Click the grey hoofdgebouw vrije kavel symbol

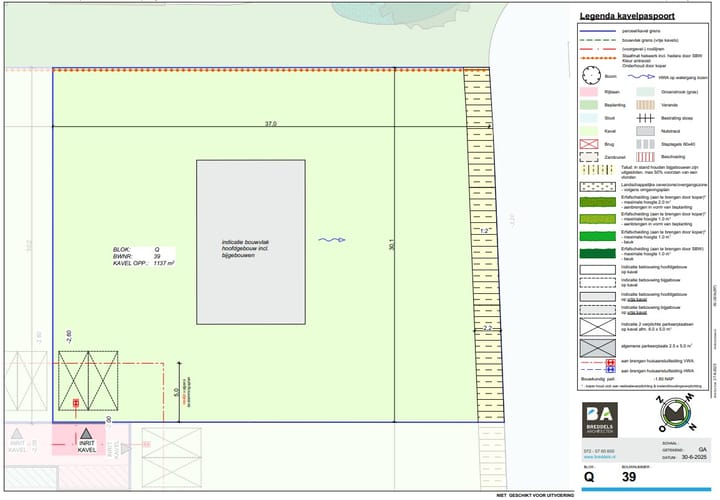pos(597,297)
